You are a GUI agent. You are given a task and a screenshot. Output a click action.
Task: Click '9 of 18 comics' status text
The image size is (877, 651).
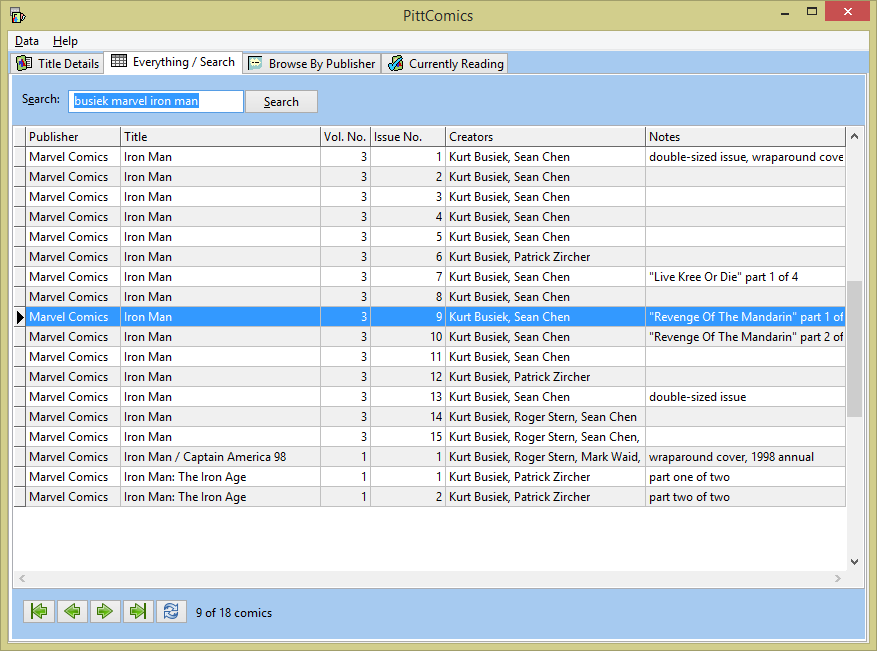point(234,613)
